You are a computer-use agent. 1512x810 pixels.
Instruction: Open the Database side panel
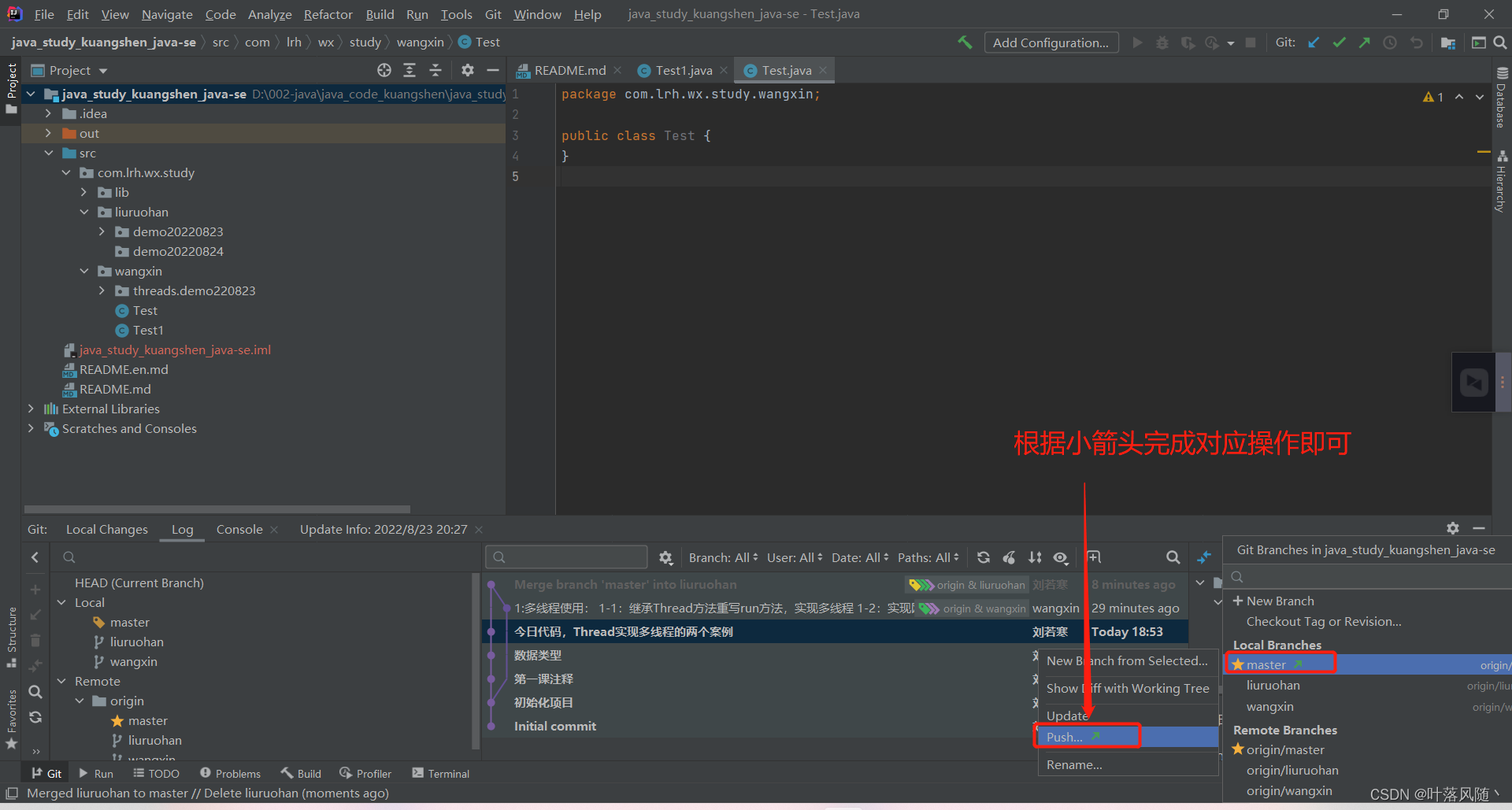coord(1502,97)
